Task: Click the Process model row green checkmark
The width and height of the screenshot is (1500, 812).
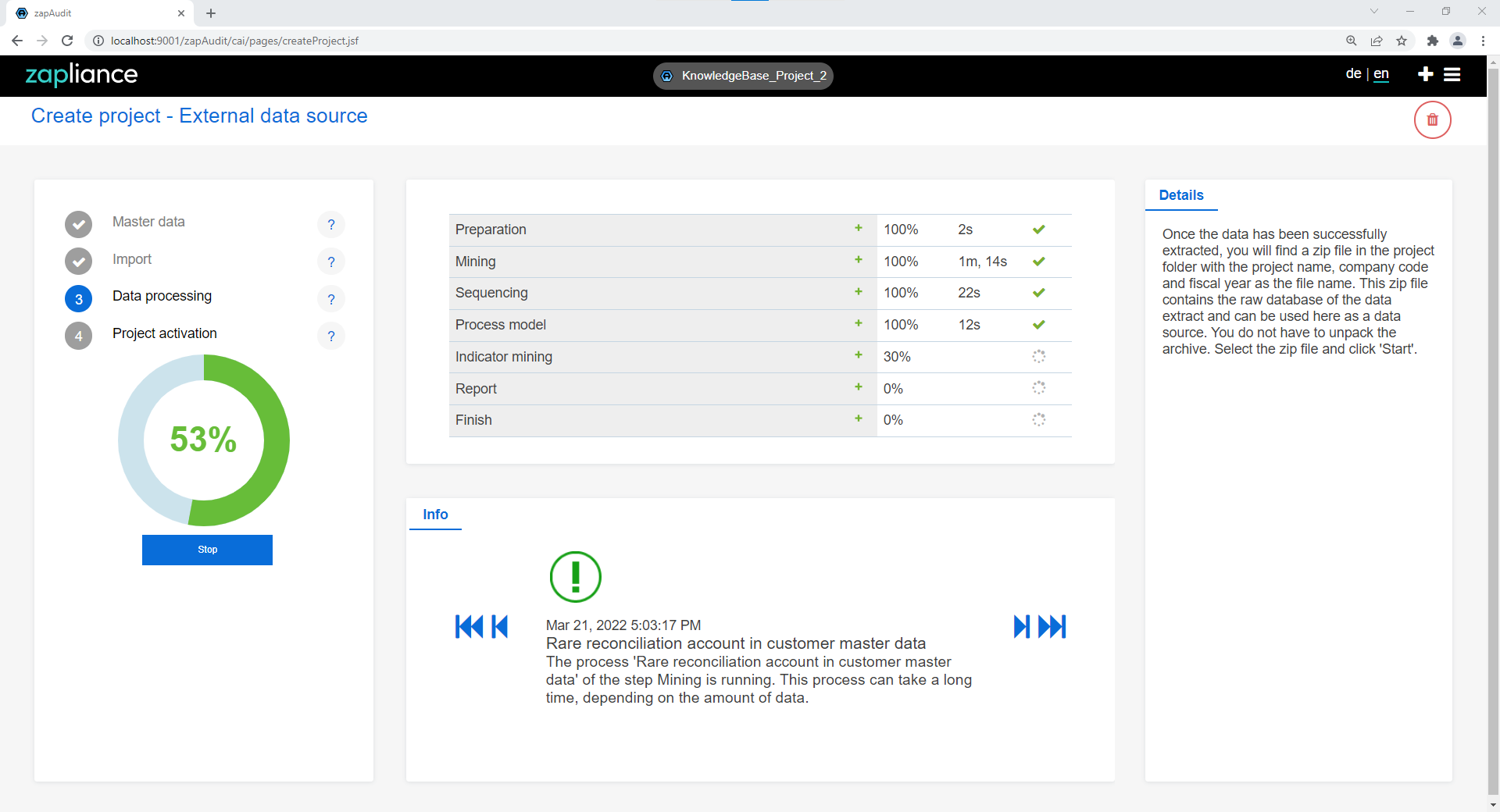Action: click(1039, 325)
